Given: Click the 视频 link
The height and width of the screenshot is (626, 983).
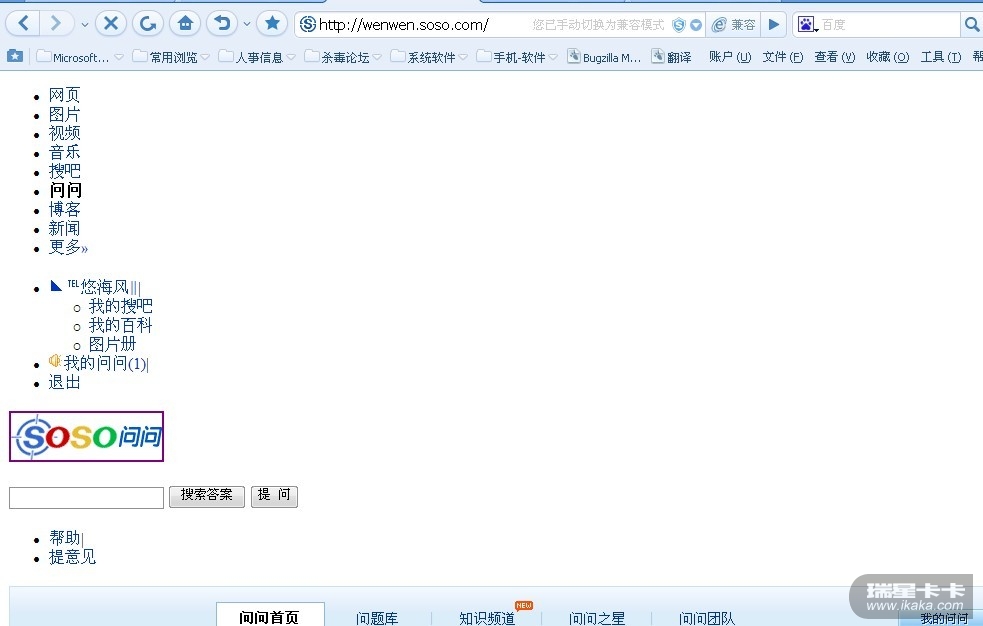Looking at the screenshot, I should (64, 133).
